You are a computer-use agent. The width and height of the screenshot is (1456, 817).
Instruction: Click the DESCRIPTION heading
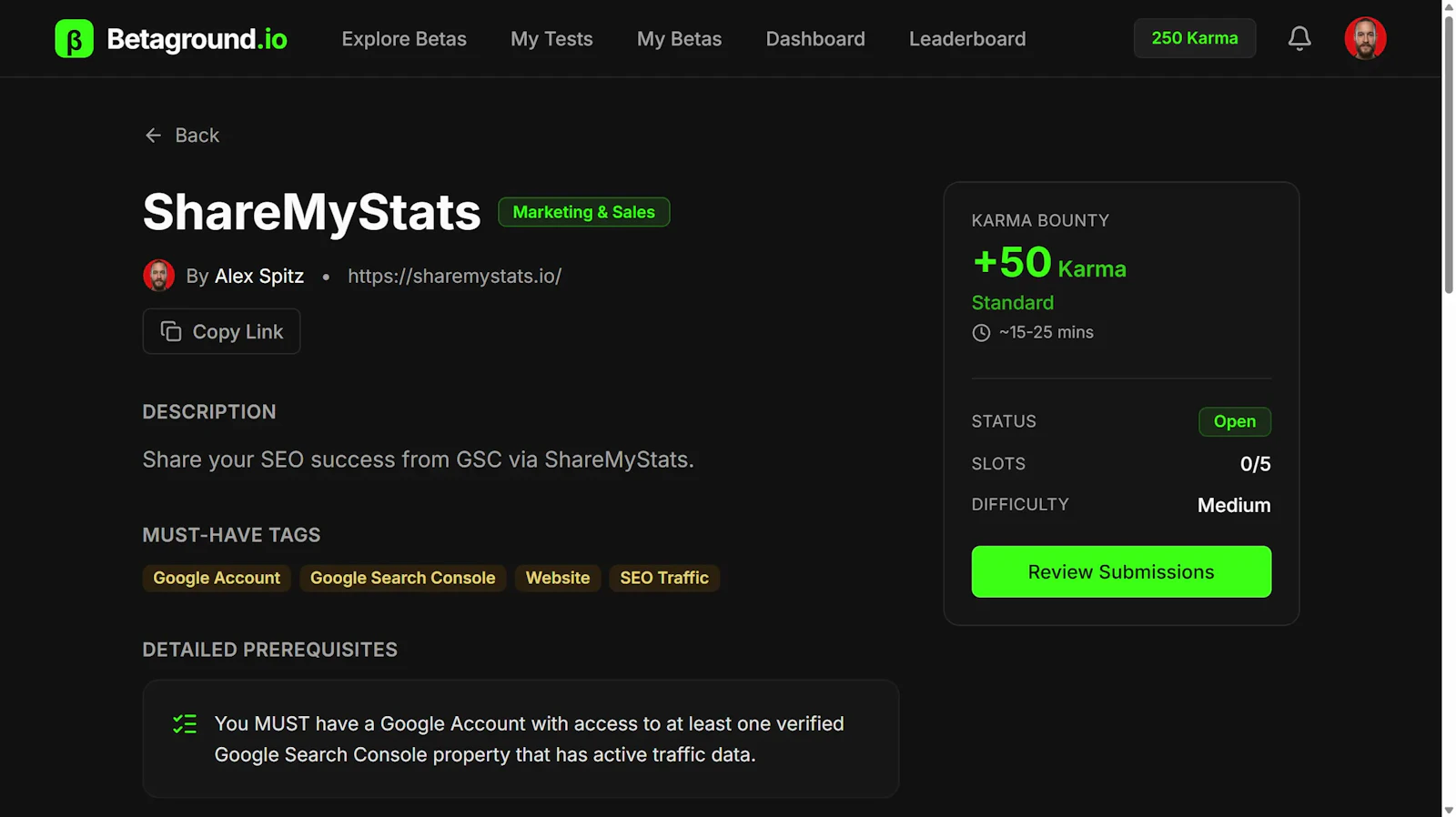coord(209,412)
